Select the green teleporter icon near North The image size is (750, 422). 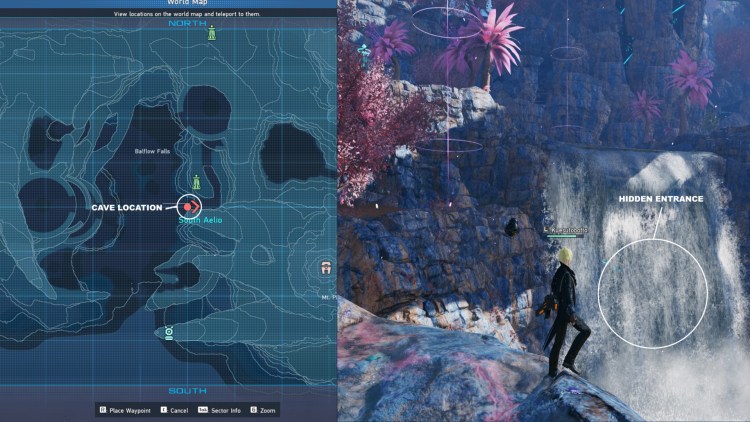click(x=211, y=33)
